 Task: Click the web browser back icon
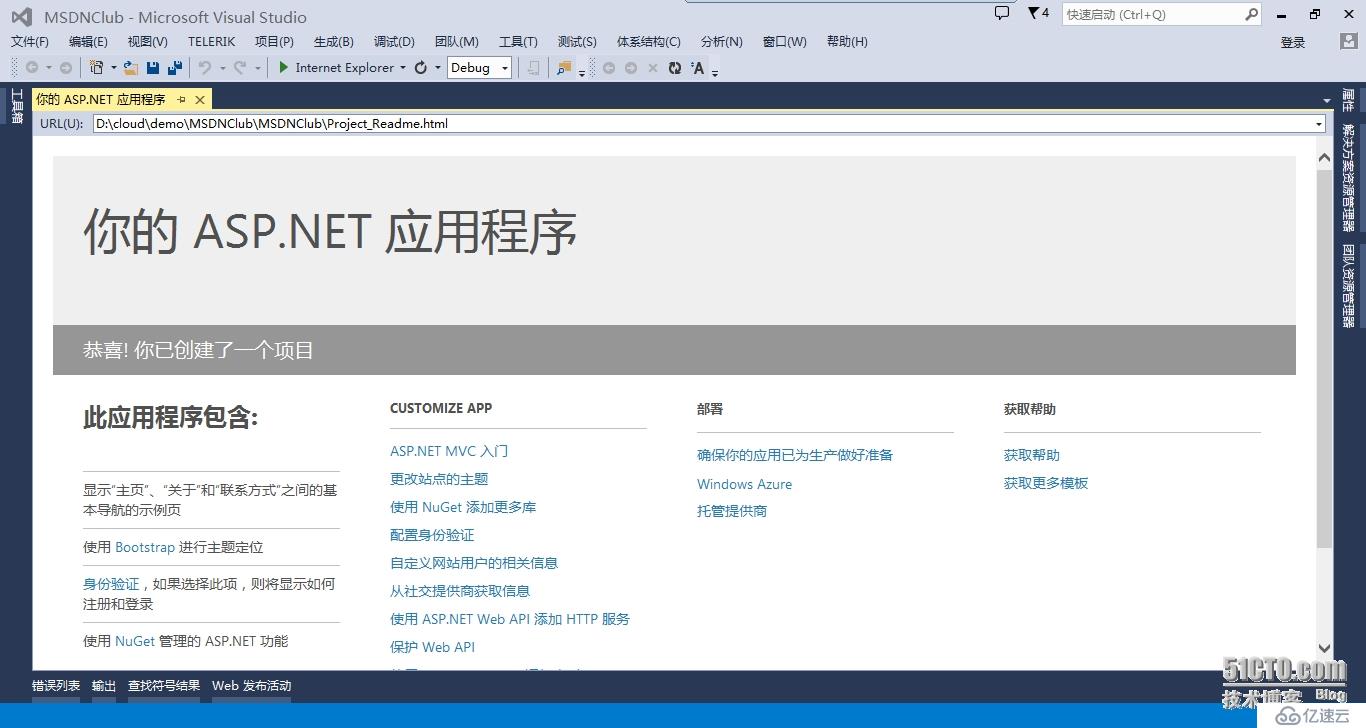pos(608,68)
